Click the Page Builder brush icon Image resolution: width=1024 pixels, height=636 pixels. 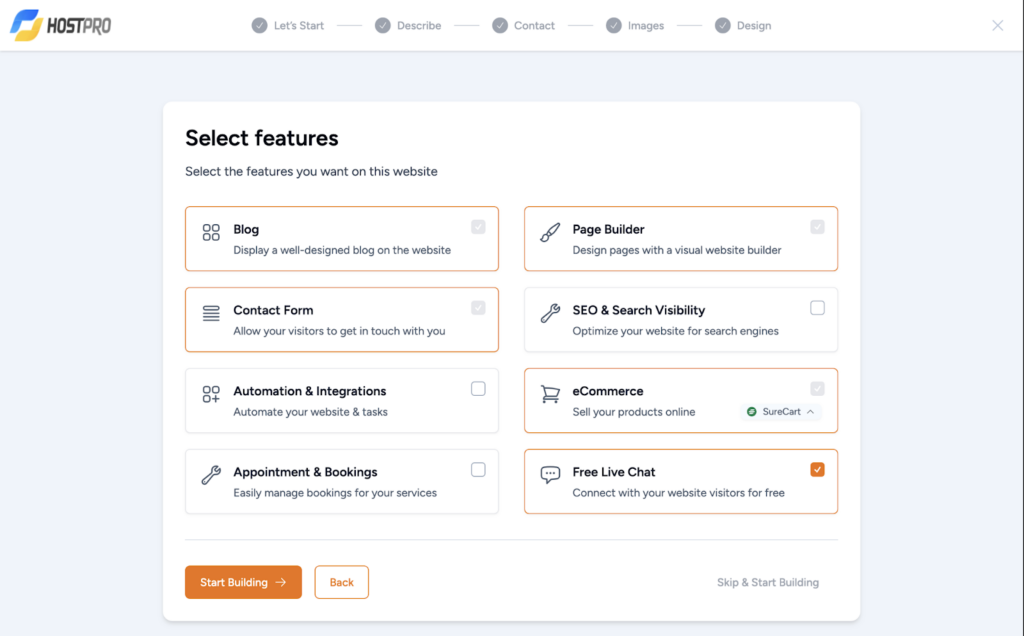[x=550, y=232]
